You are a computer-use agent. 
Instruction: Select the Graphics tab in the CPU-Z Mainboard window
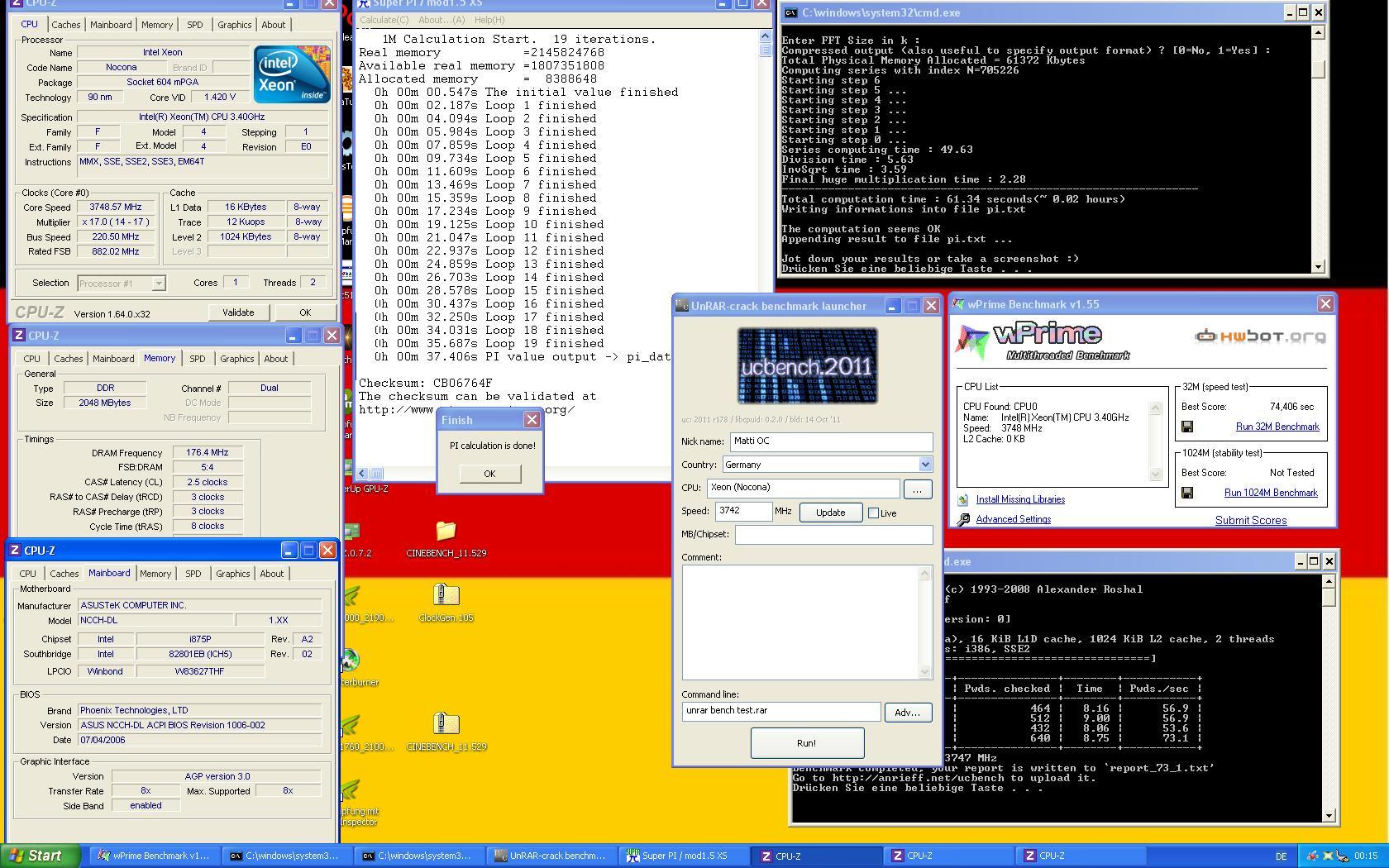click(x=232, y=574)
